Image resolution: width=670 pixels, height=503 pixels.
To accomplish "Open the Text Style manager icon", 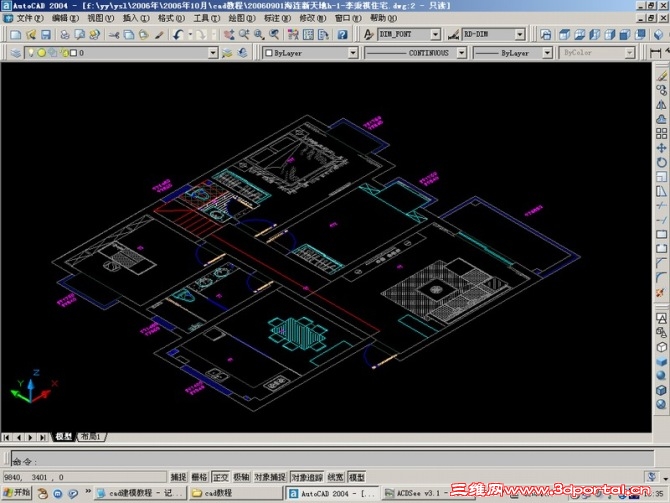I will (368, 35).
